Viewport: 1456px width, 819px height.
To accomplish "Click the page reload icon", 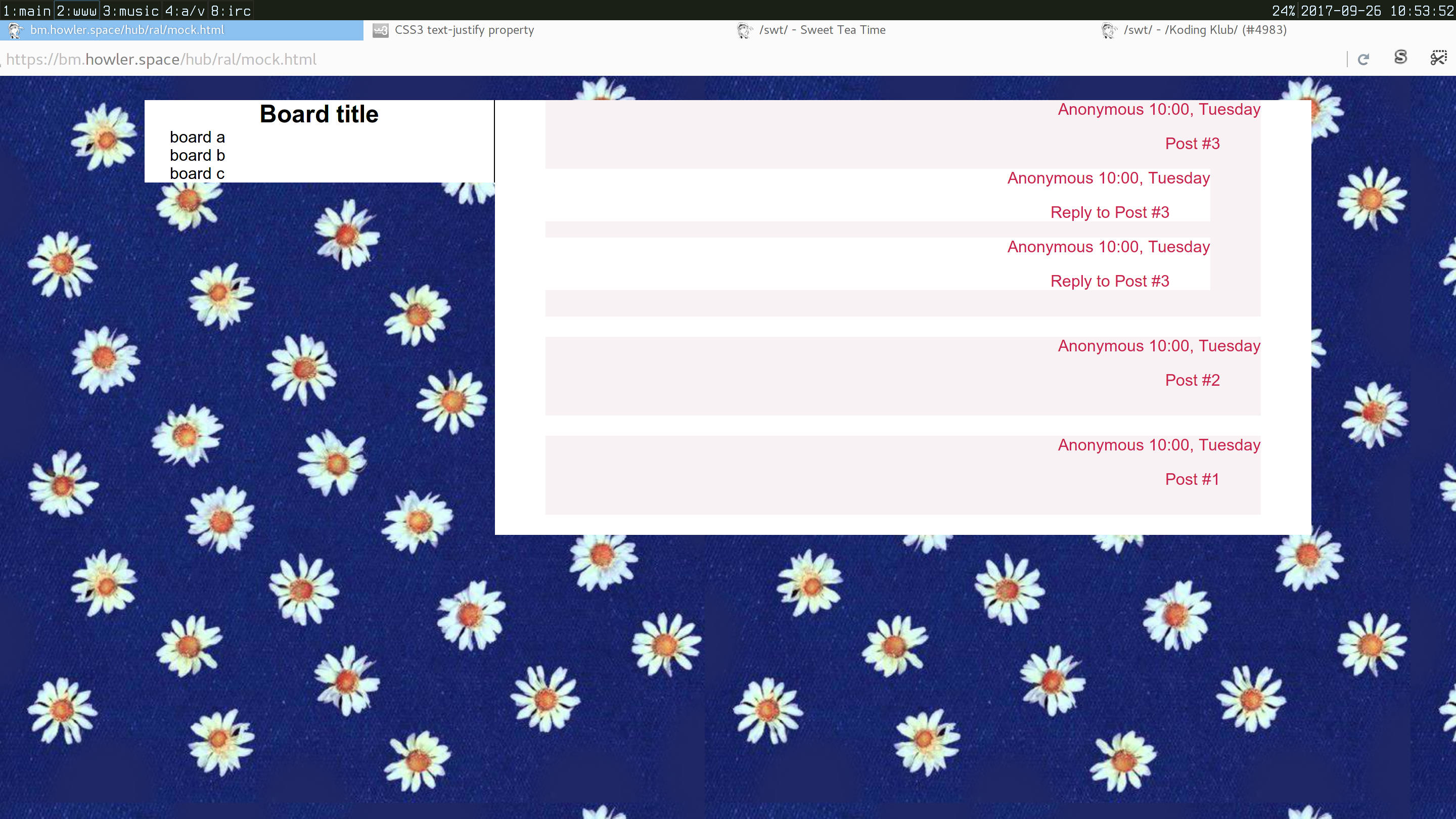I will click(1363, 59).
